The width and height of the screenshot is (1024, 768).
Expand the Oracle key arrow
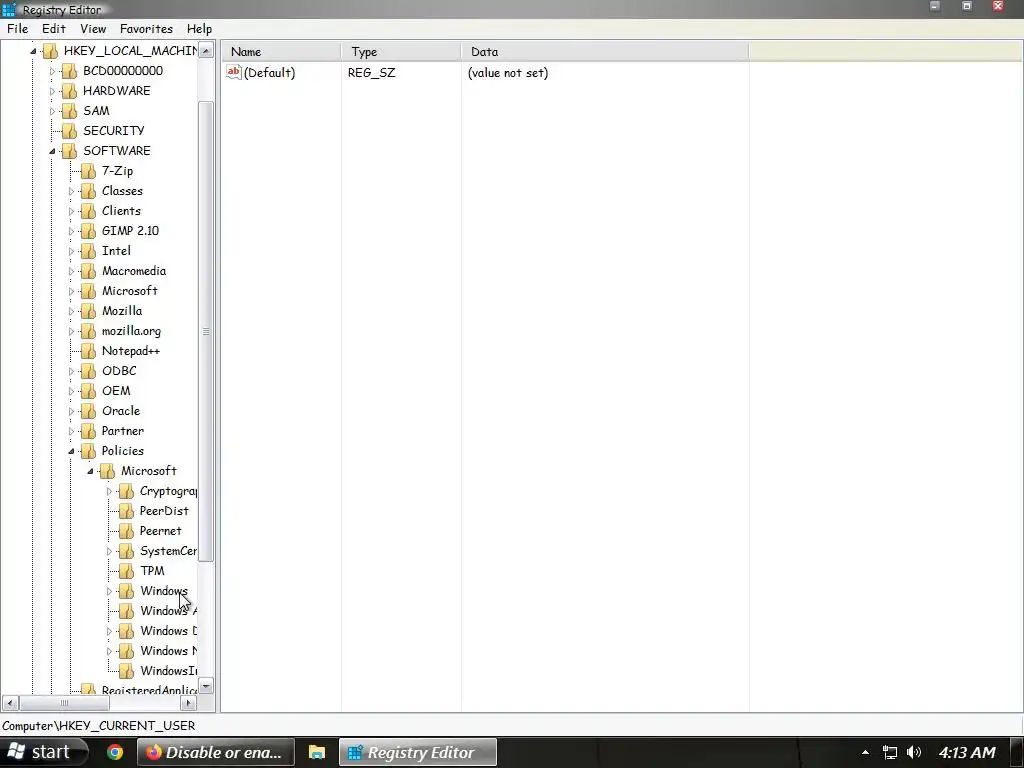pyautogui.click(x=71, y=411)
